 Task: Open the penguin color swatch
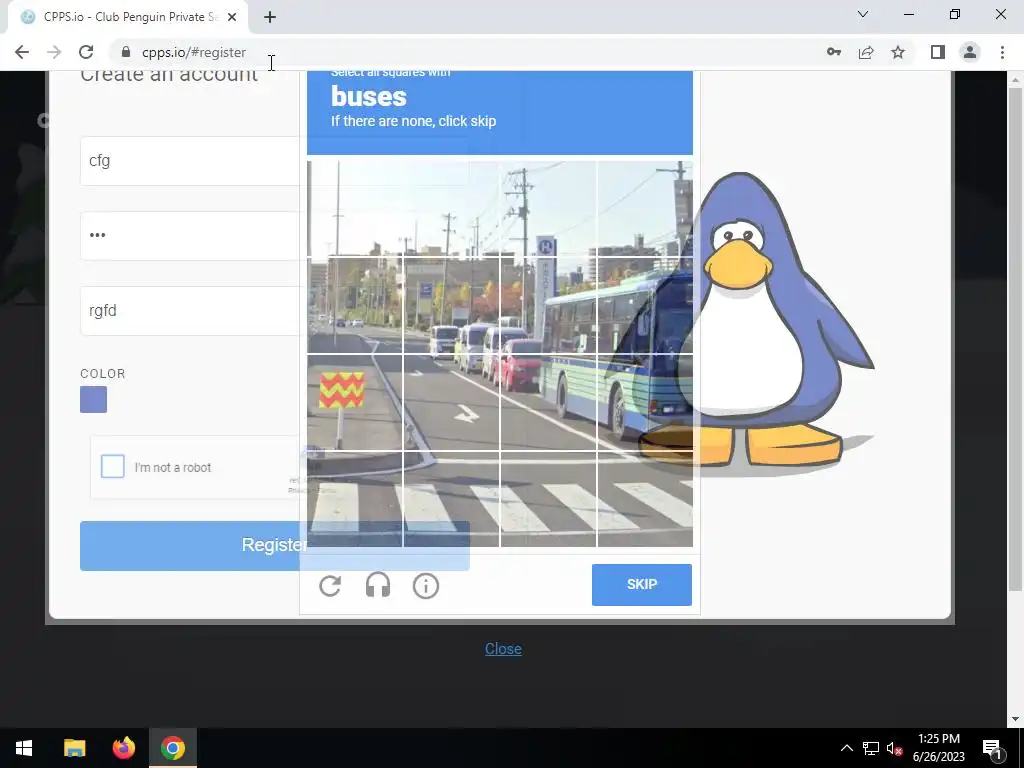[x=93, y=399]
